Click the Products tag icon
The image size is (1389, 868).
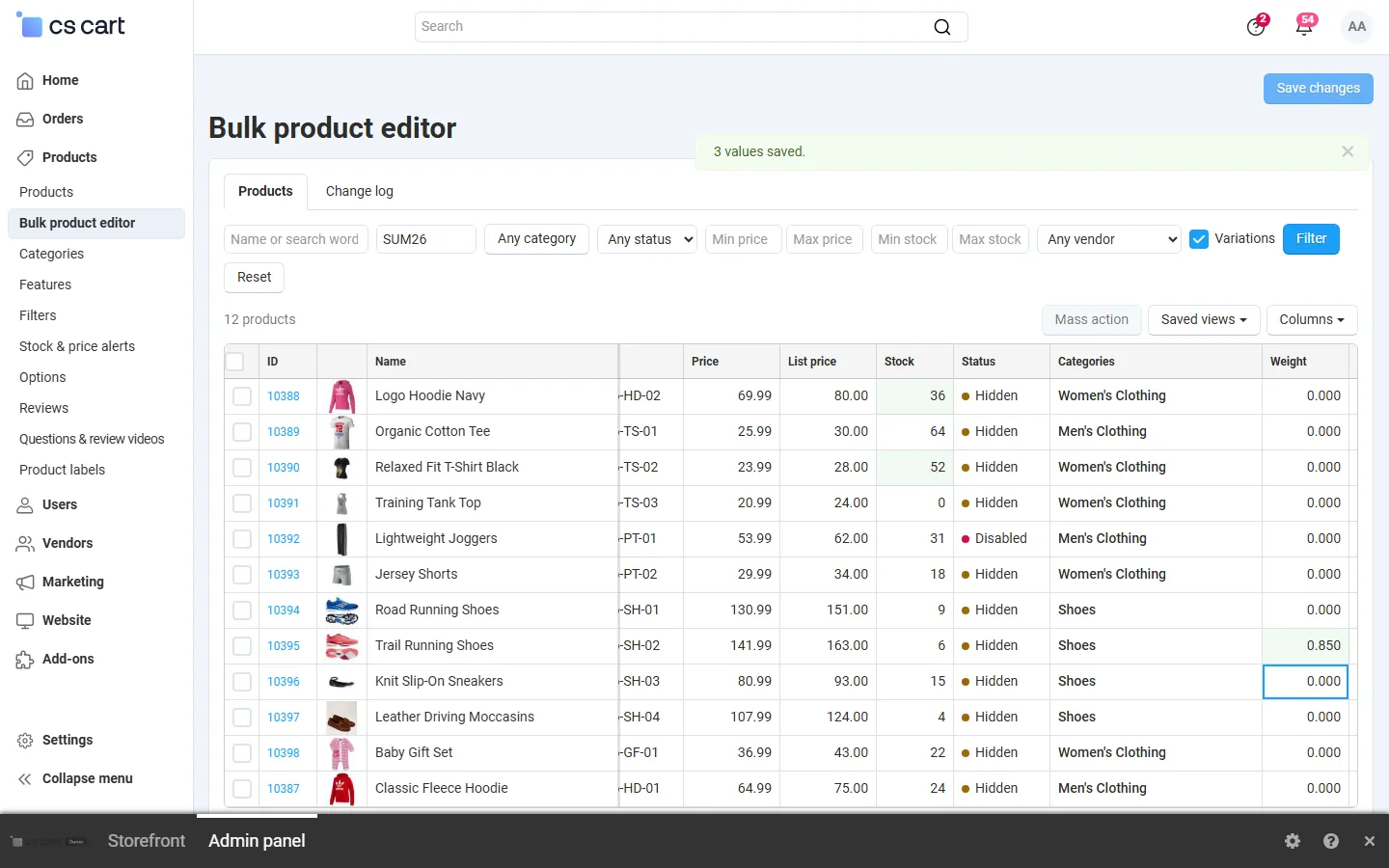pos(25,158)
